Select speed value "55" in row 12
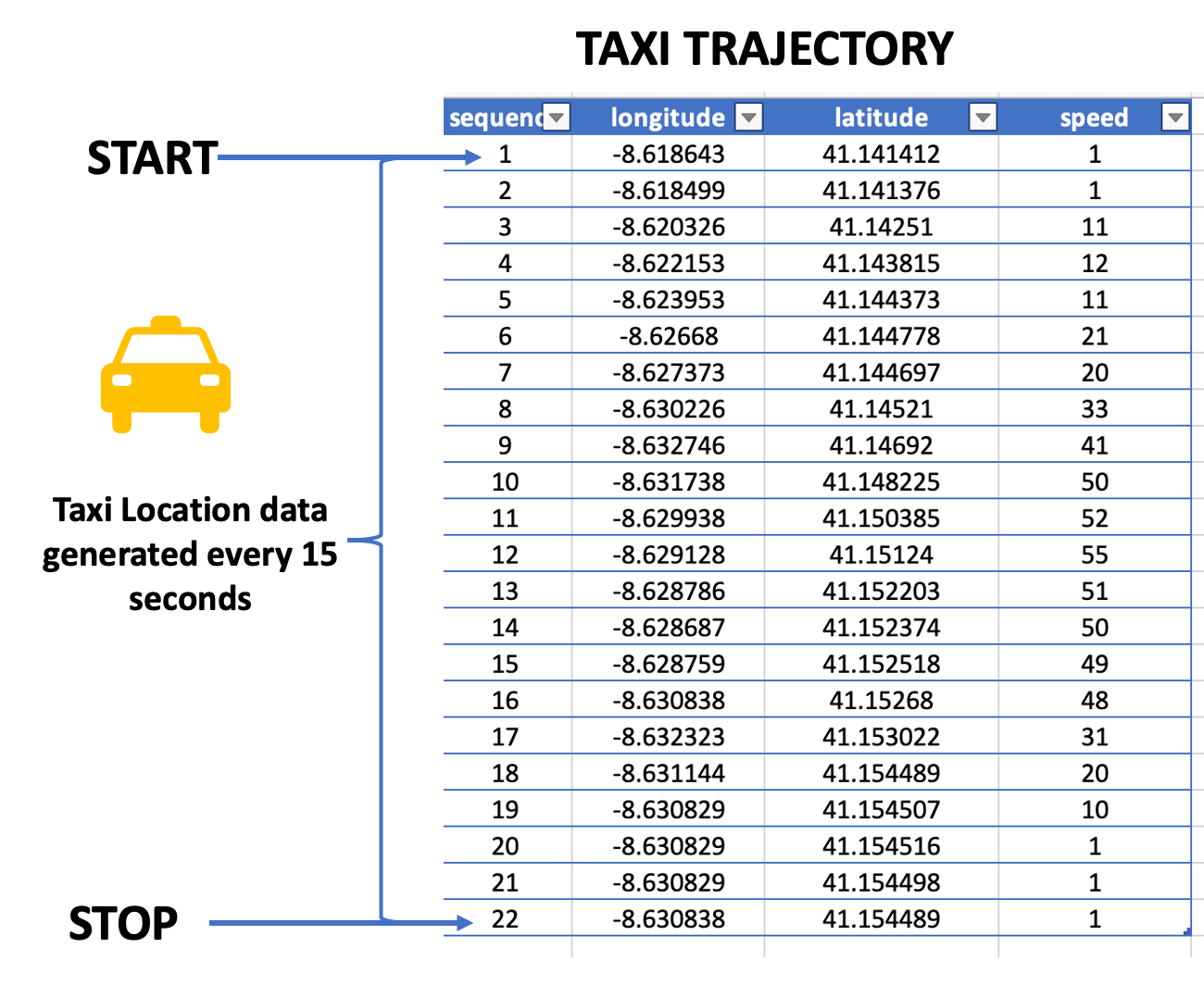 [1095, 555]
